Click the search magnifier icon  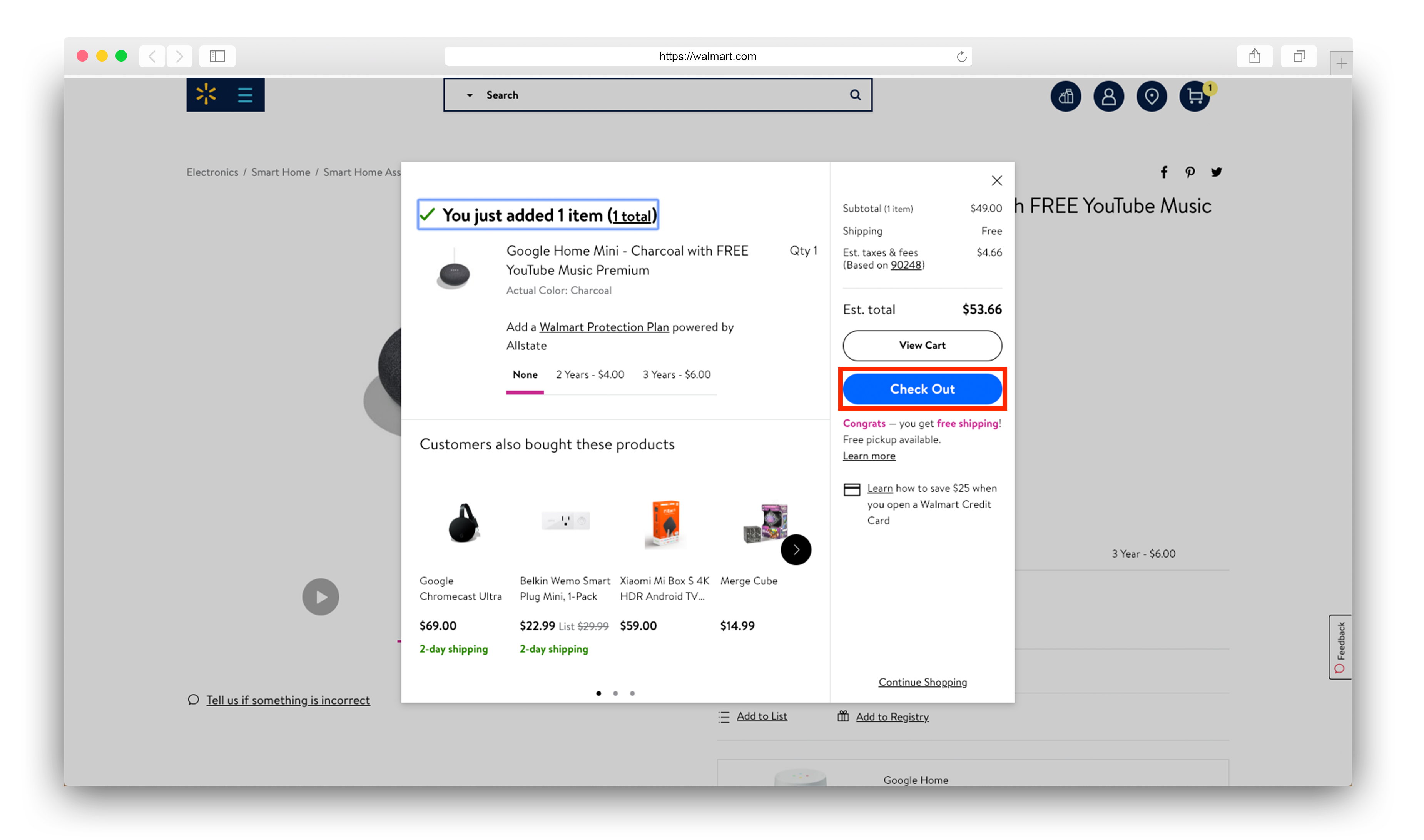(855, 95)
